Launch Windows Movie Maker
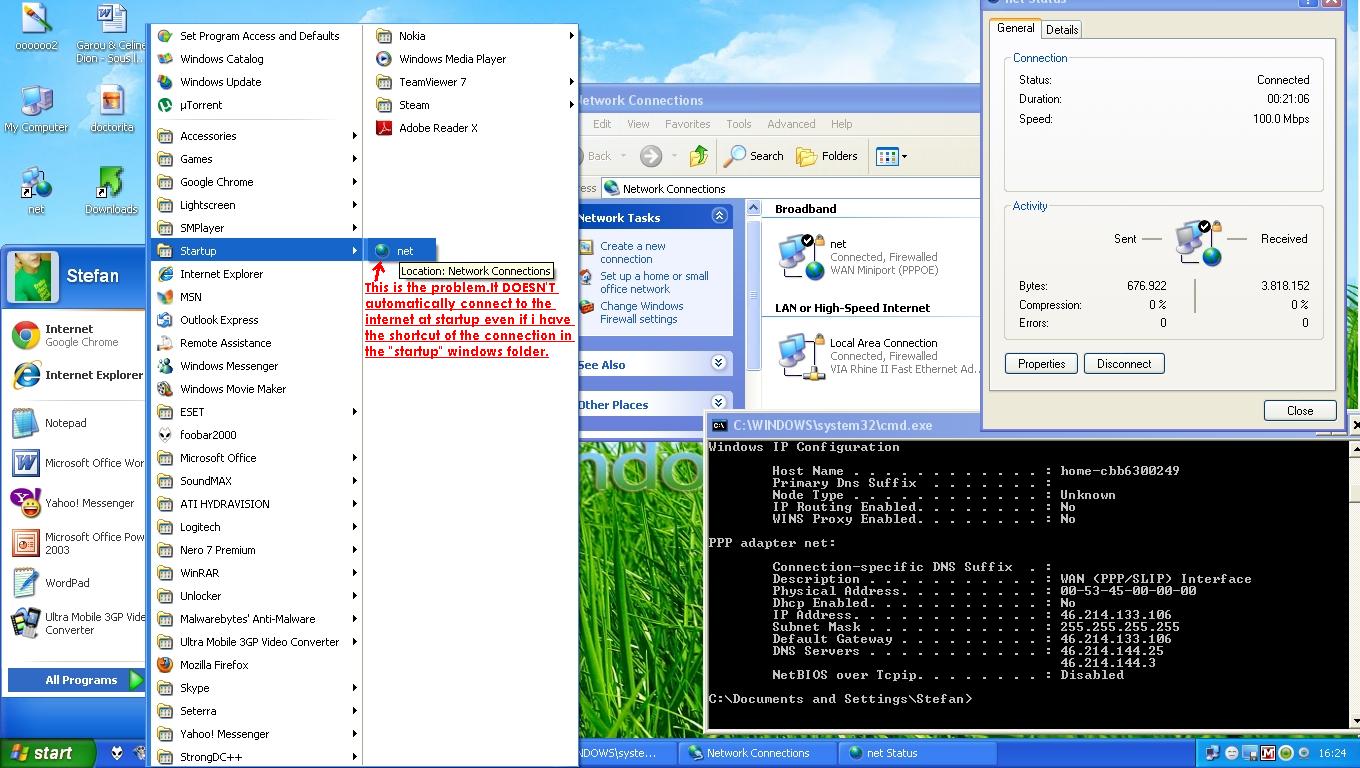 pyautogui.click(x=256, y=389)
